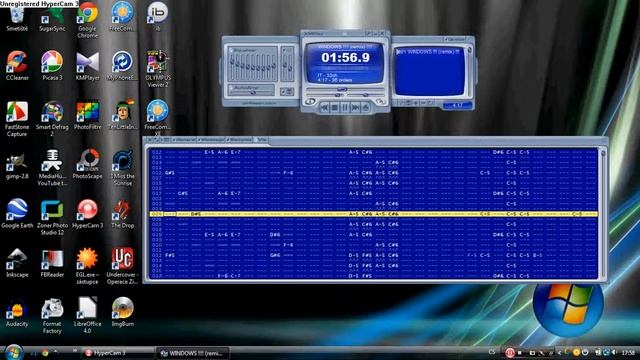Open the OLYMPUS Viewer 2 icon
640x360 pixels.
[158, 69]
